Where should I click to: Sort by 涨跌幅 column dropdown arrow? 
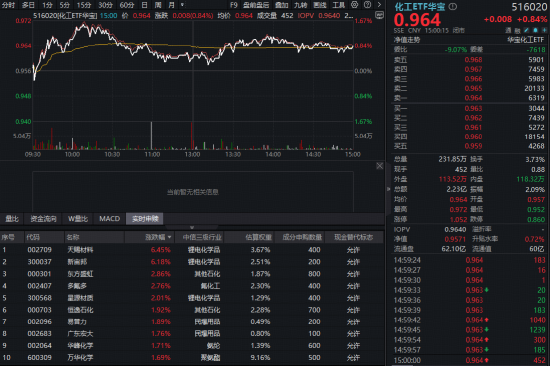point(169,237)
